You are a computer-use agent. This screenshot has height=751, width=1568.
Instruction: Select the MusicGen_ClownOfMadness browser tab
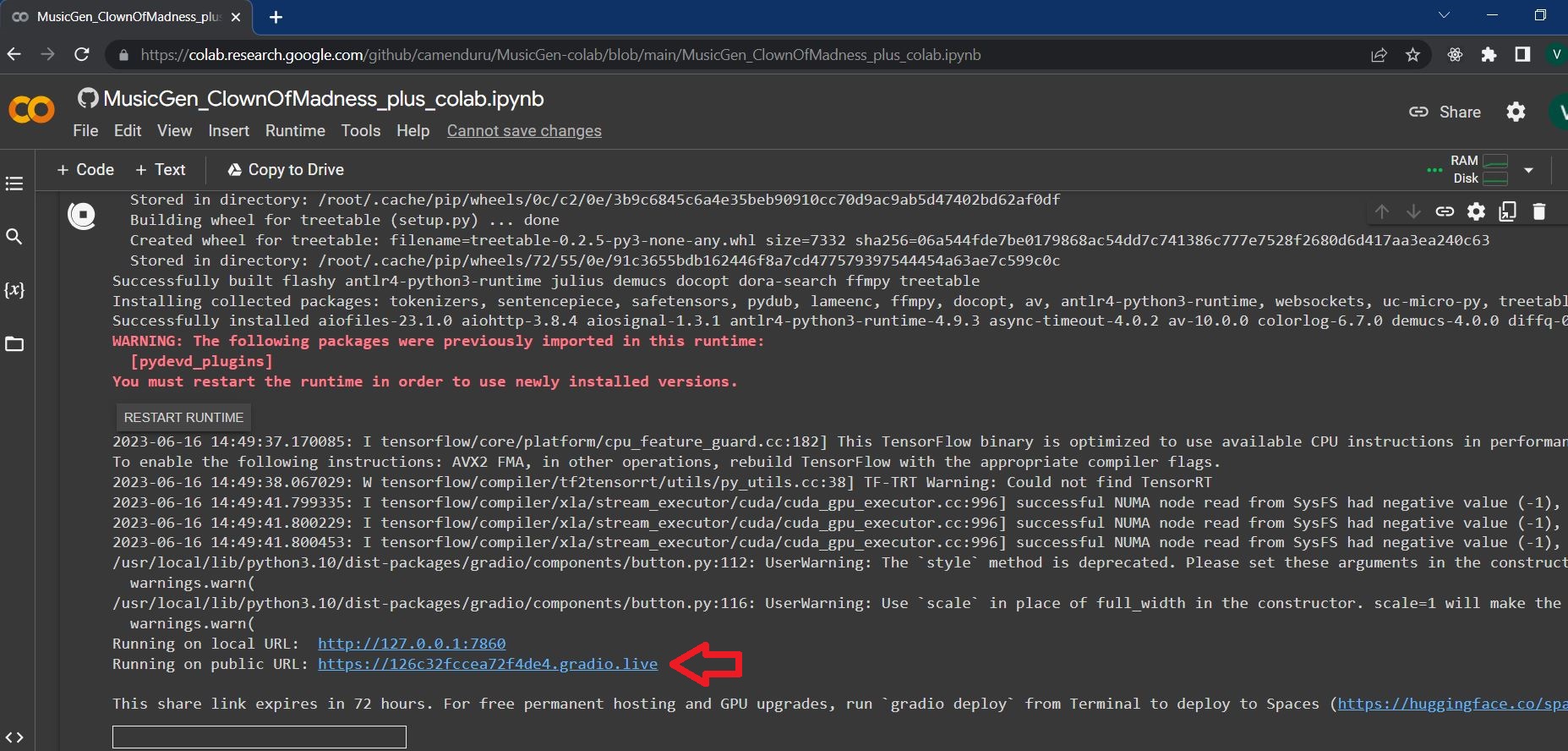pyautogui.click(x=127, y=17)
